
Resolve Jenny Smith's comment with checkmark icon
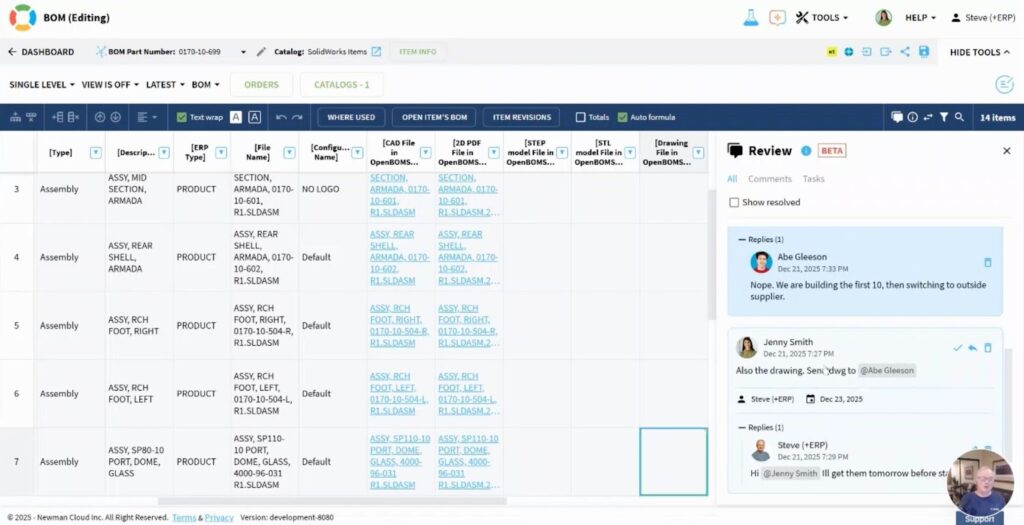(x=957, y=348)
